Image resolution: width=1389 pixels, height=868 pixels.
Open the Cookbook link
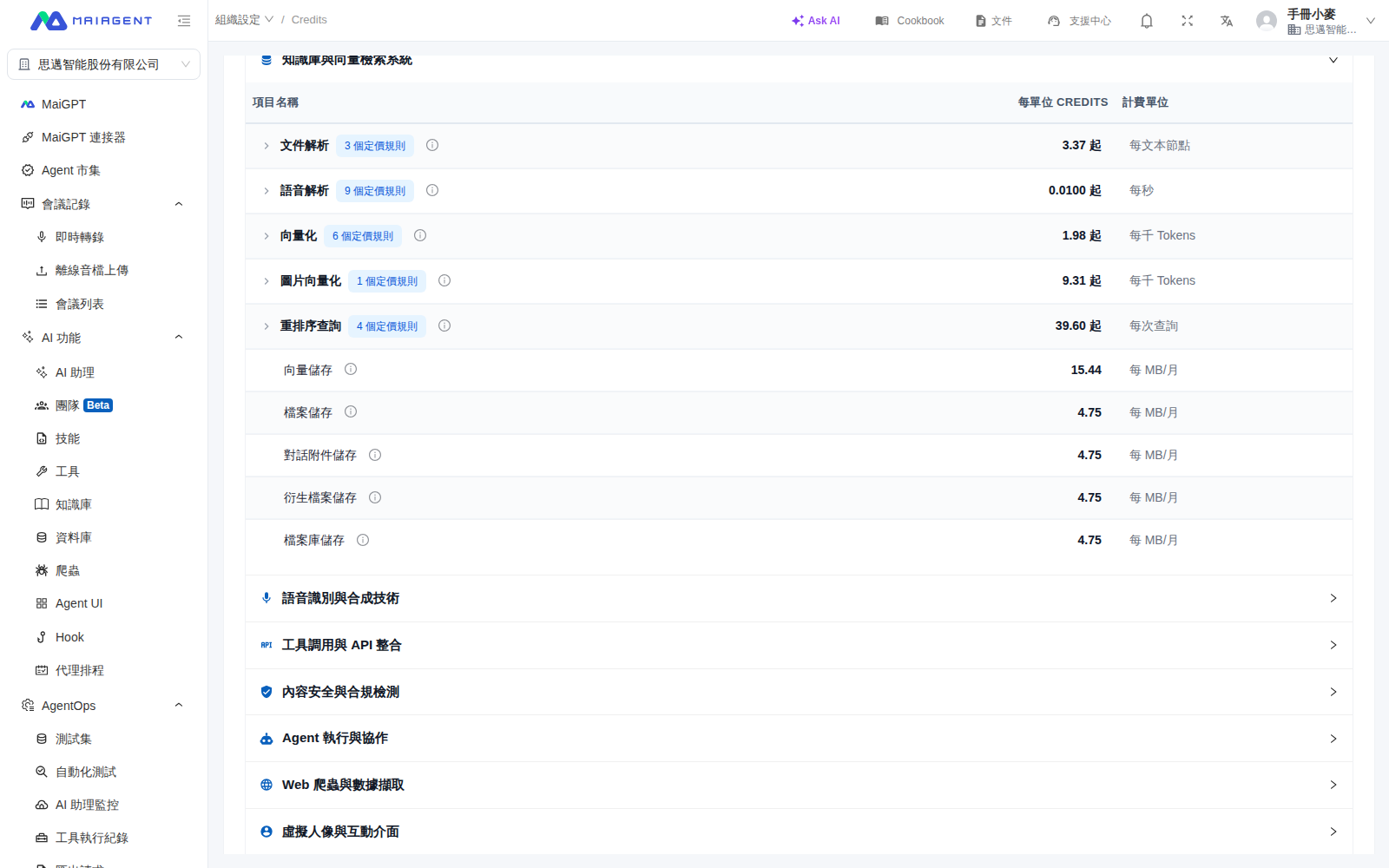coord(910,21)
